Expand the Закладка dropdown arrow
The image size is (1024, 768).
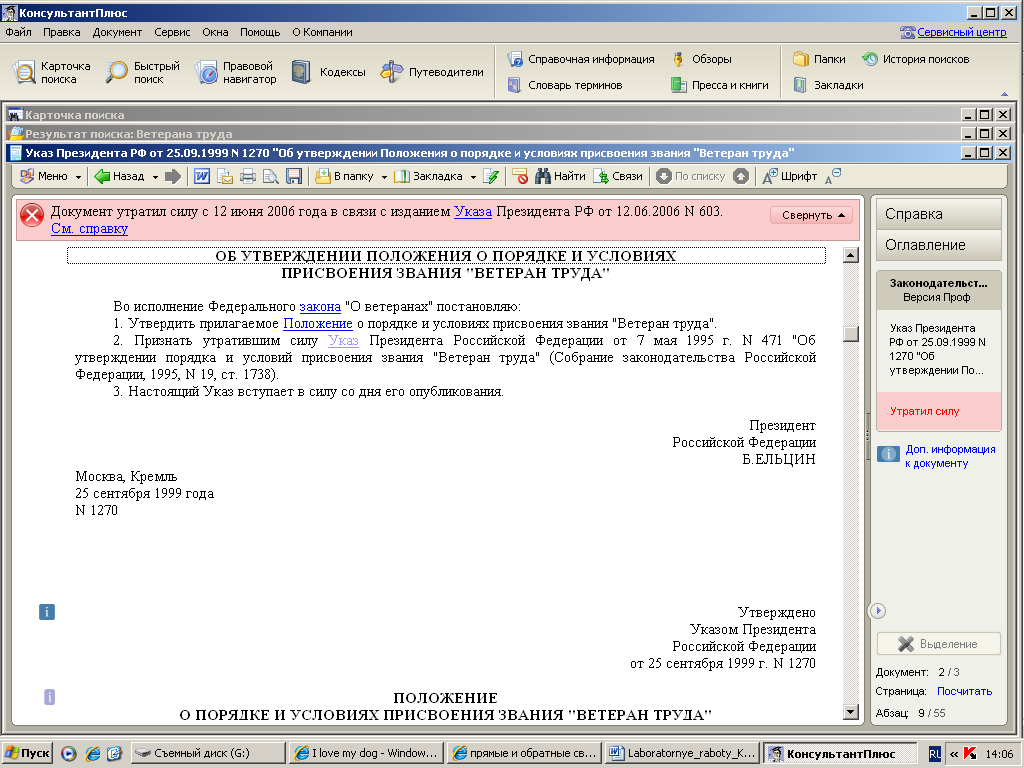[473, 177]
